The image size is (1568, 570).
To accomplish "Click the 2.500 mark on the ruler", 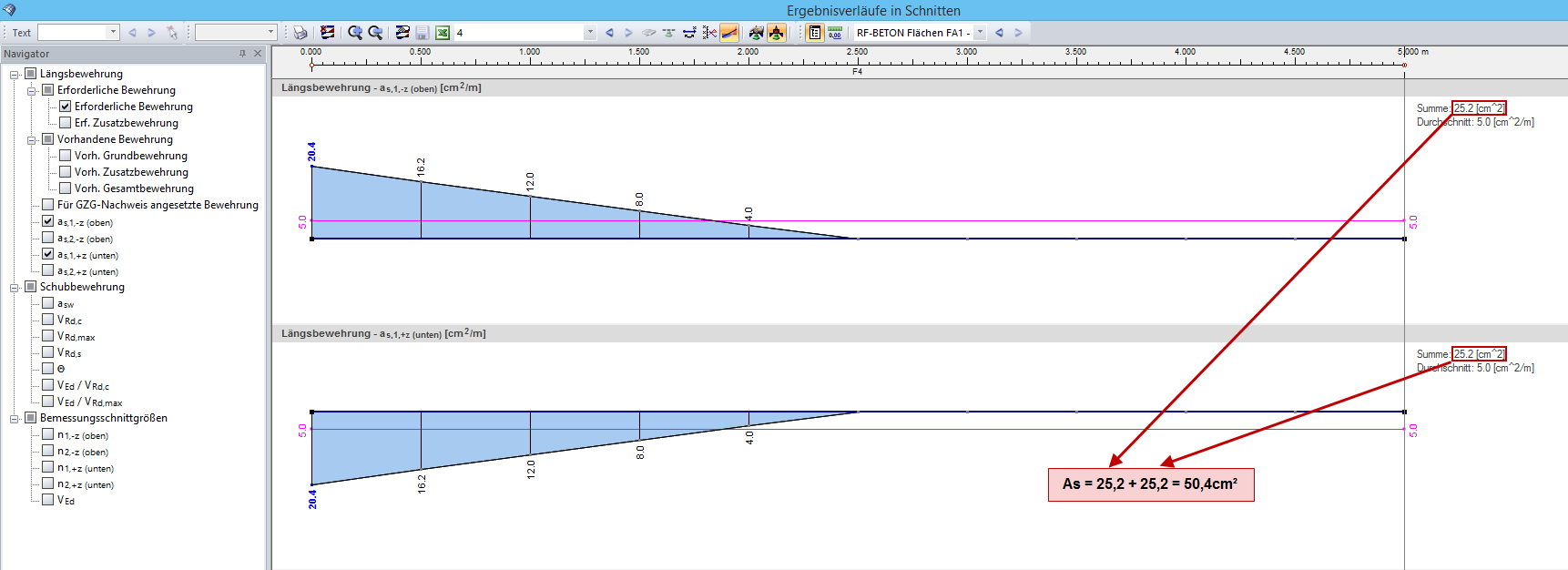I will [857, 52].
